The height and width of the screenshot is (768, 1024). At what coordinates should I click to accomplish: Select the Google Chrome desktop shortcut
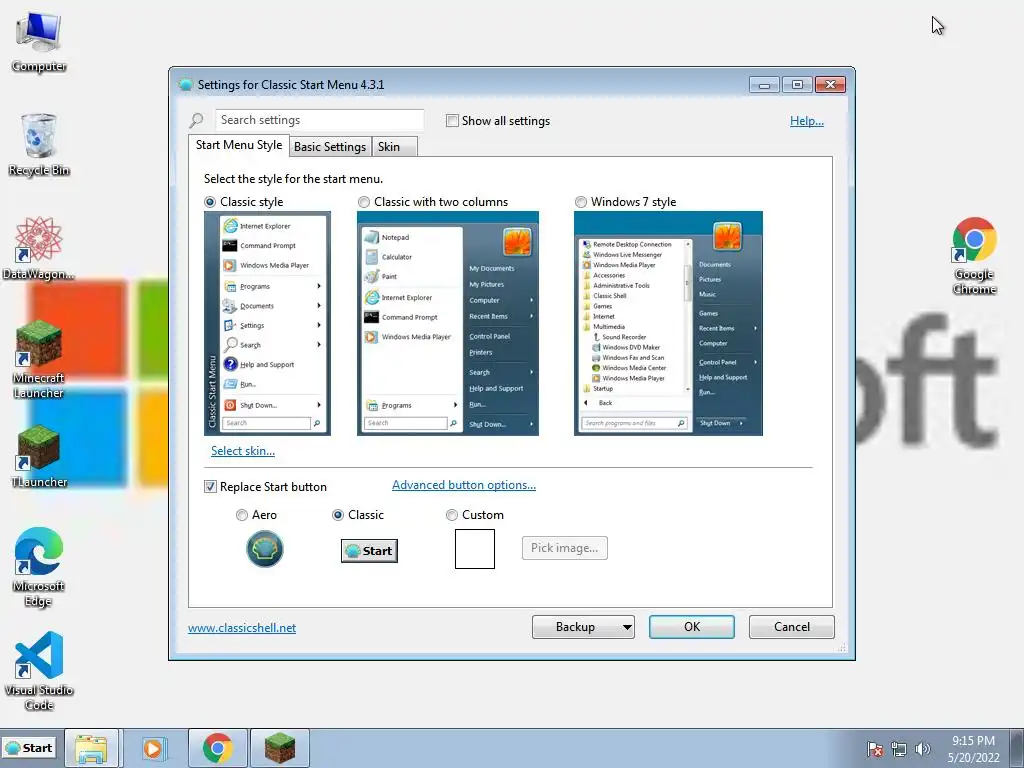[974, 255]
